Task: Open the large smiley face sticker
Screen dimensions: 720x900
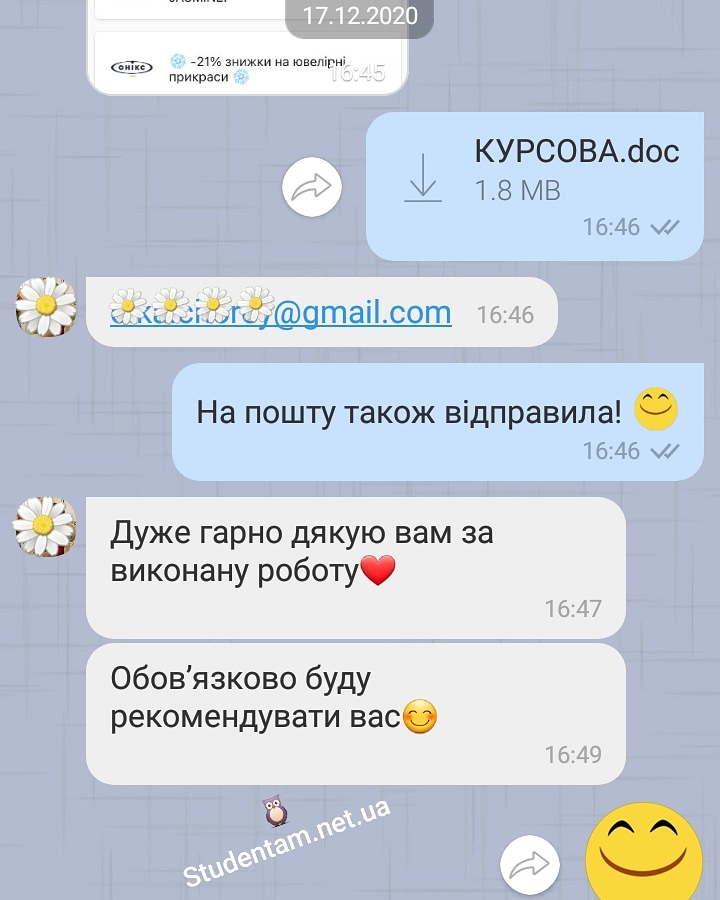Action: pyautogui.click(x=644, y=852)
